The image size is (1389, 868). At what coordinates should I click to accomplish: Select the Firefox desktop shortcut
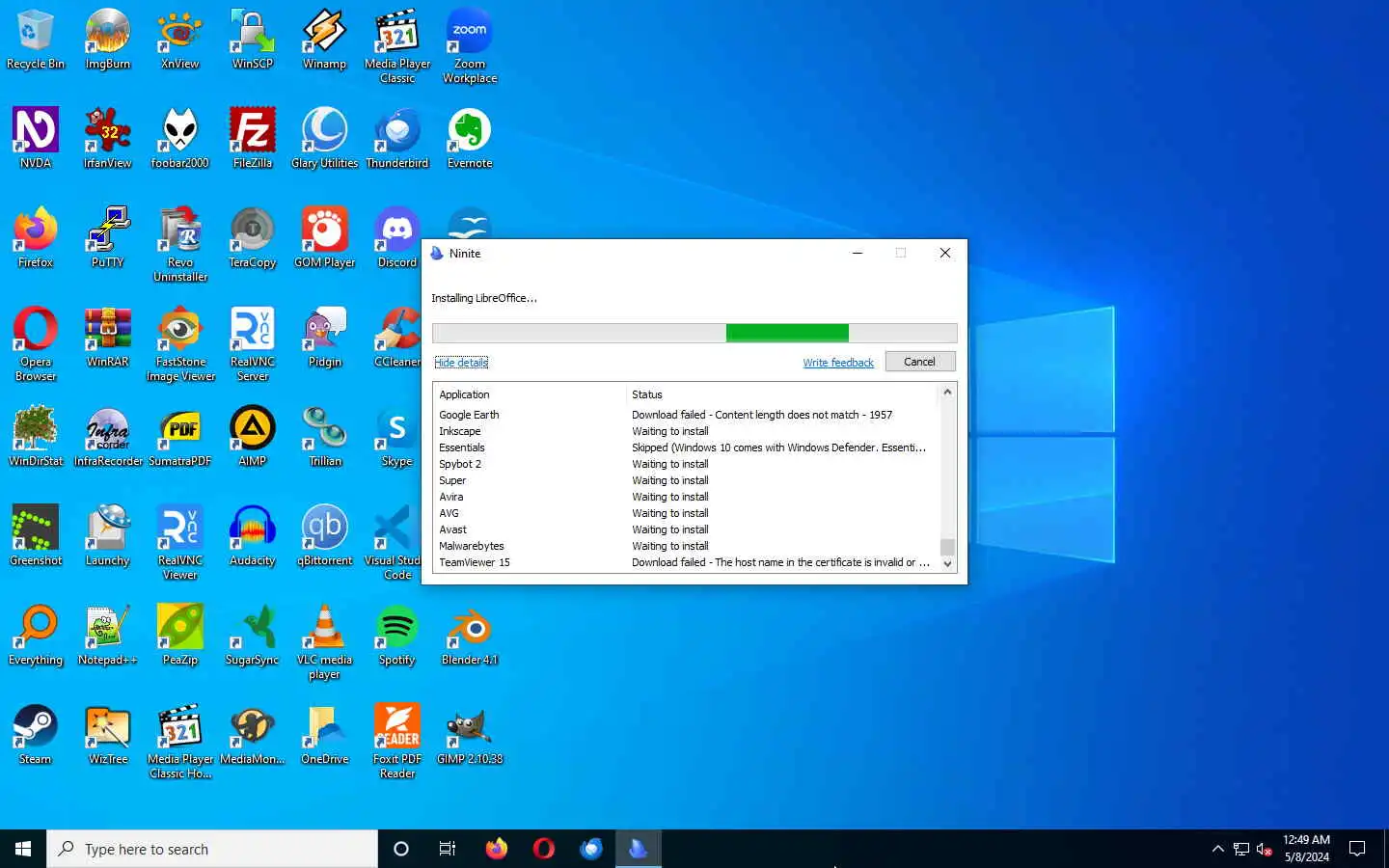[x=35, y=238]
